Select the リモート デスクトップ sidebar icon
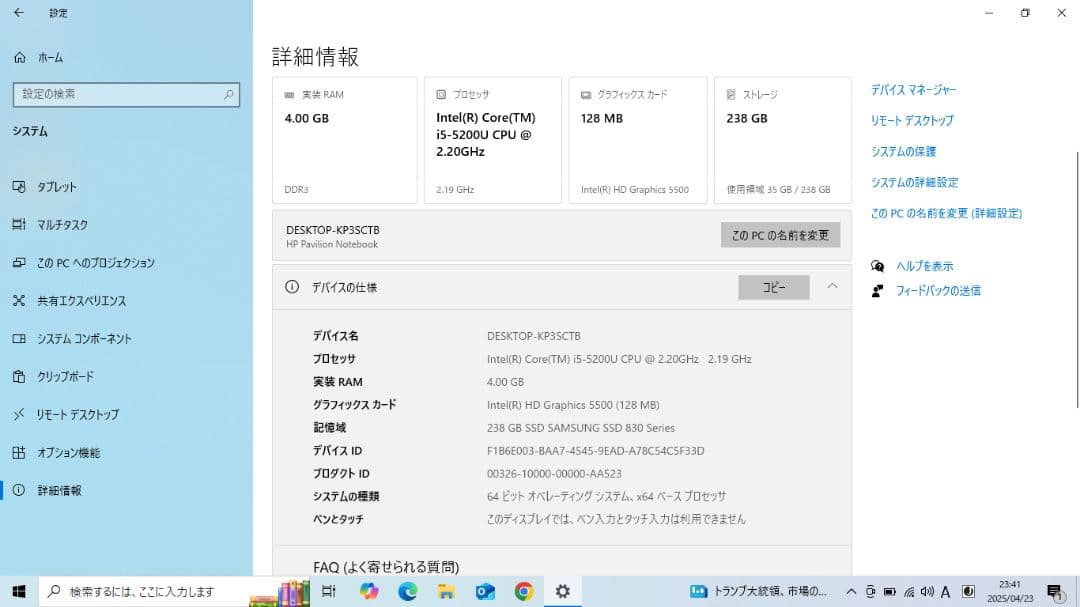Image resolution: width=1080 pixels, height=607 pixels. 18,414
